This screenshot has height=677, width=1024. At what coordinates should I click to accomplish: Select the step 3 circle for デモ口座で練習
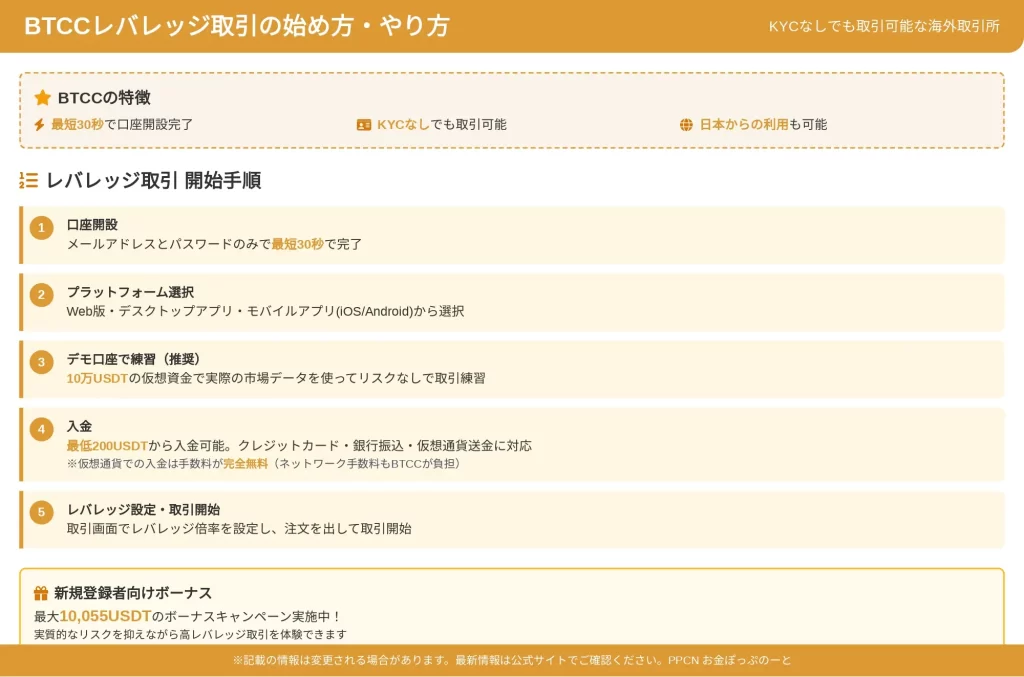(42, 362)
